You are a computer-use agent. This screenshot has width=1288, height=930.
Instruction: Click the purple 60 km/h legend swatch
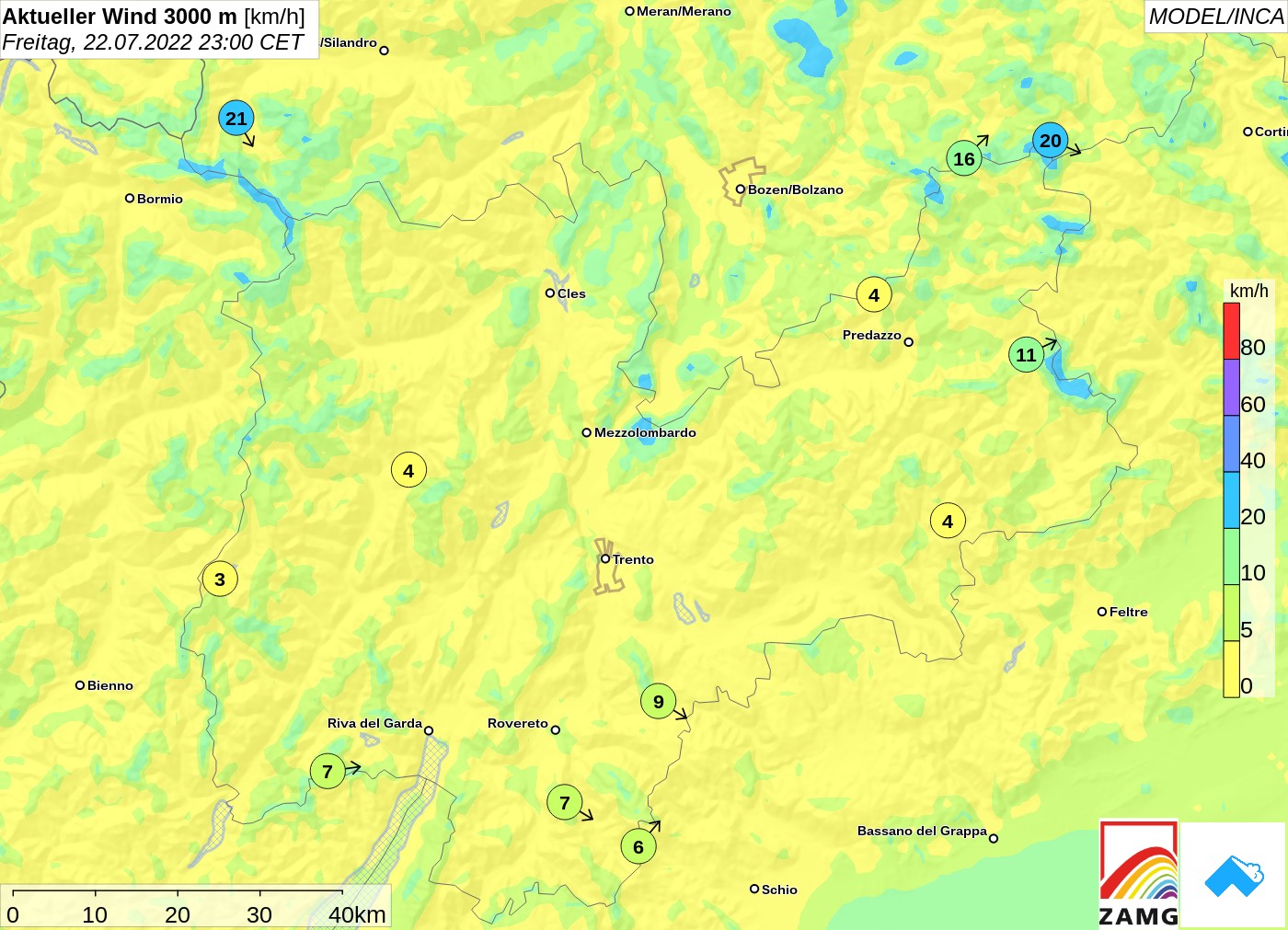[x=1231, y=387]
